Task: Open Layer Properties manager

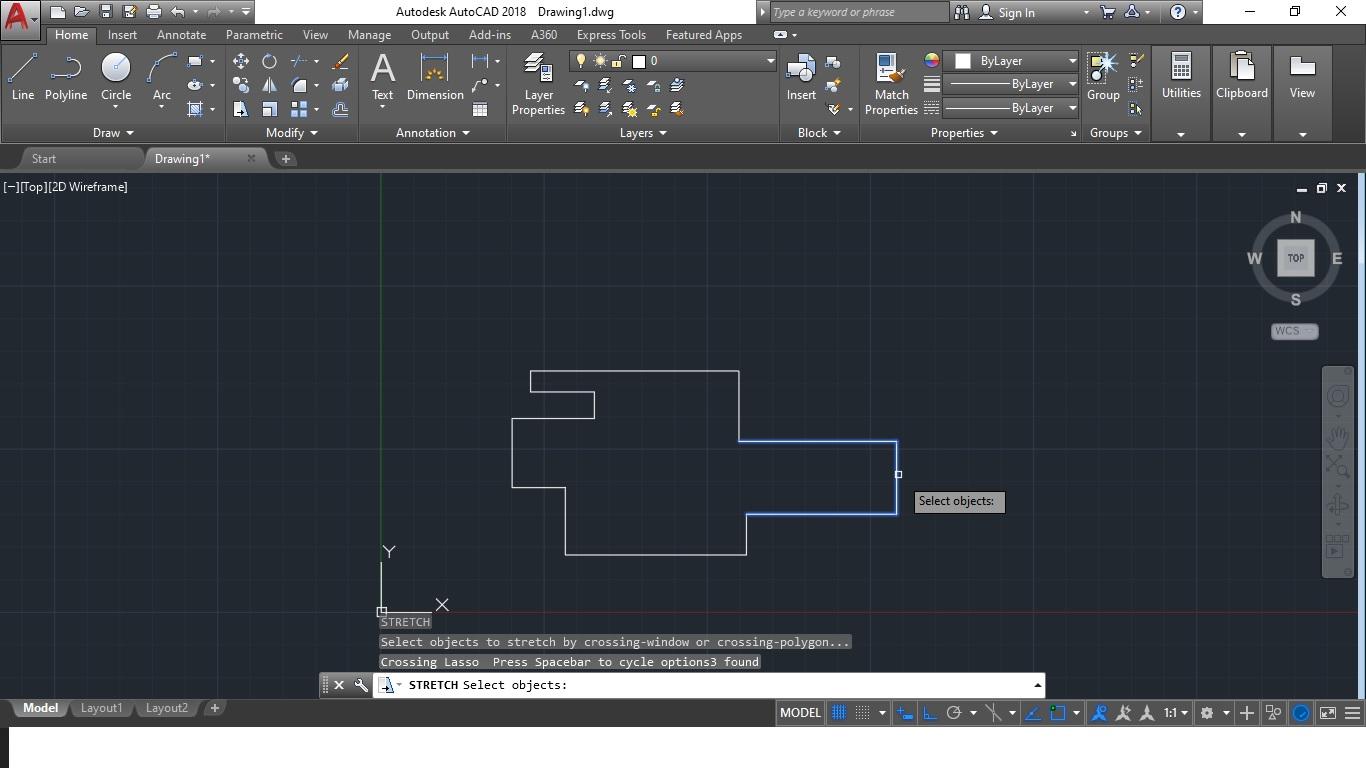Action: (x=538, y=84)
